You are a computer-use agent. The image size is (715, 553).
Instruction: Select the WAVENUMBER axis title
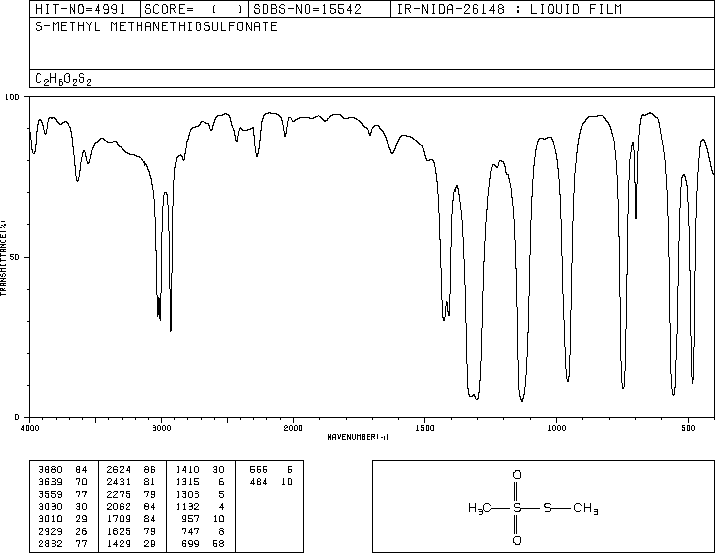click(358, 437)
